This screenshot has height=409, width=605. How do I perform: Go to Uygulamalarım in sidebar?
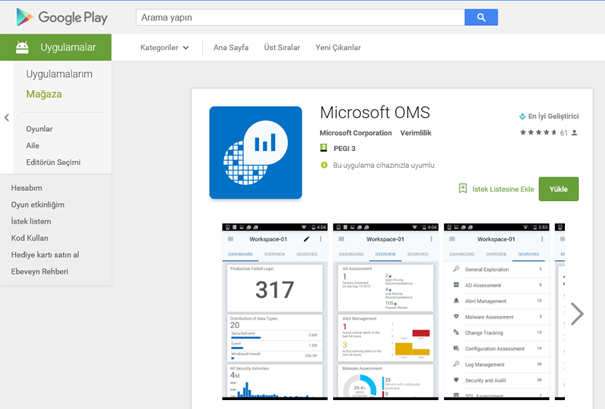click(59, 74)
